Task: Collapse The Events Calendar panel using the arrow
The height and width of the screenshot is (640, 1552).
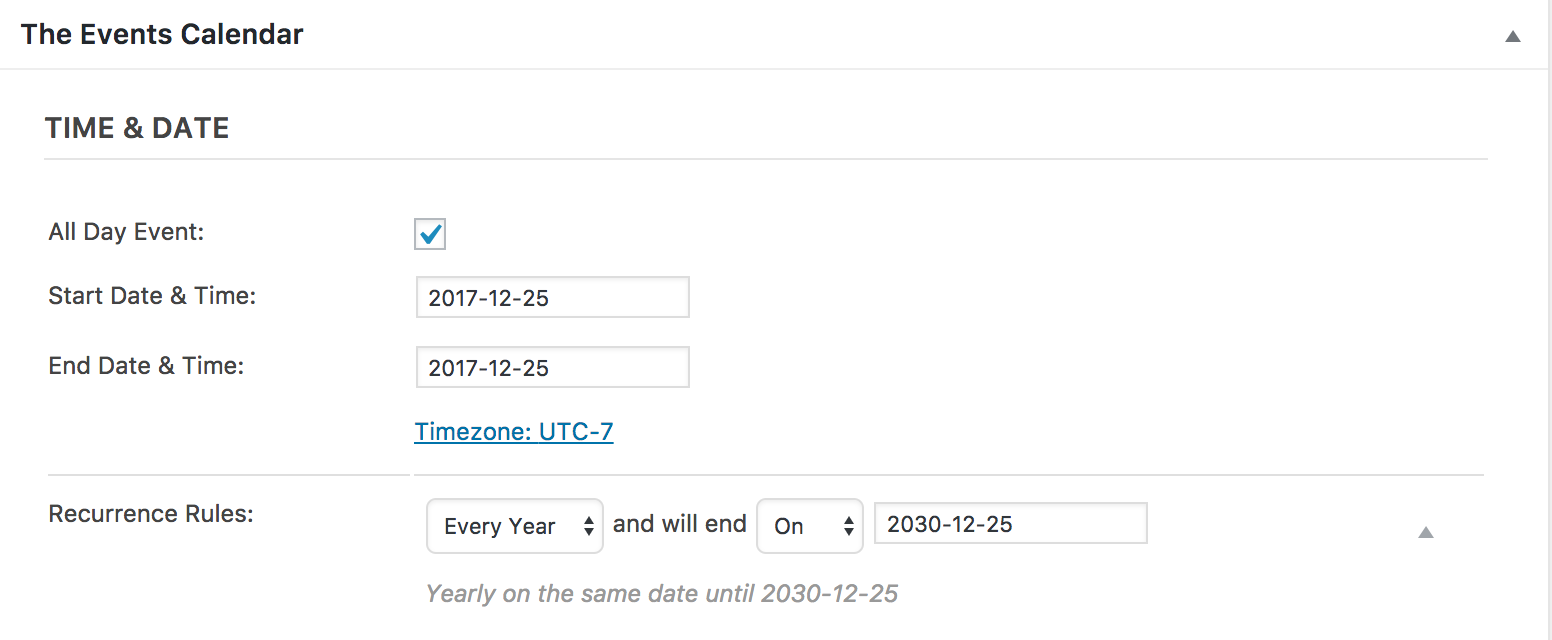Action: click(1513, 37)
